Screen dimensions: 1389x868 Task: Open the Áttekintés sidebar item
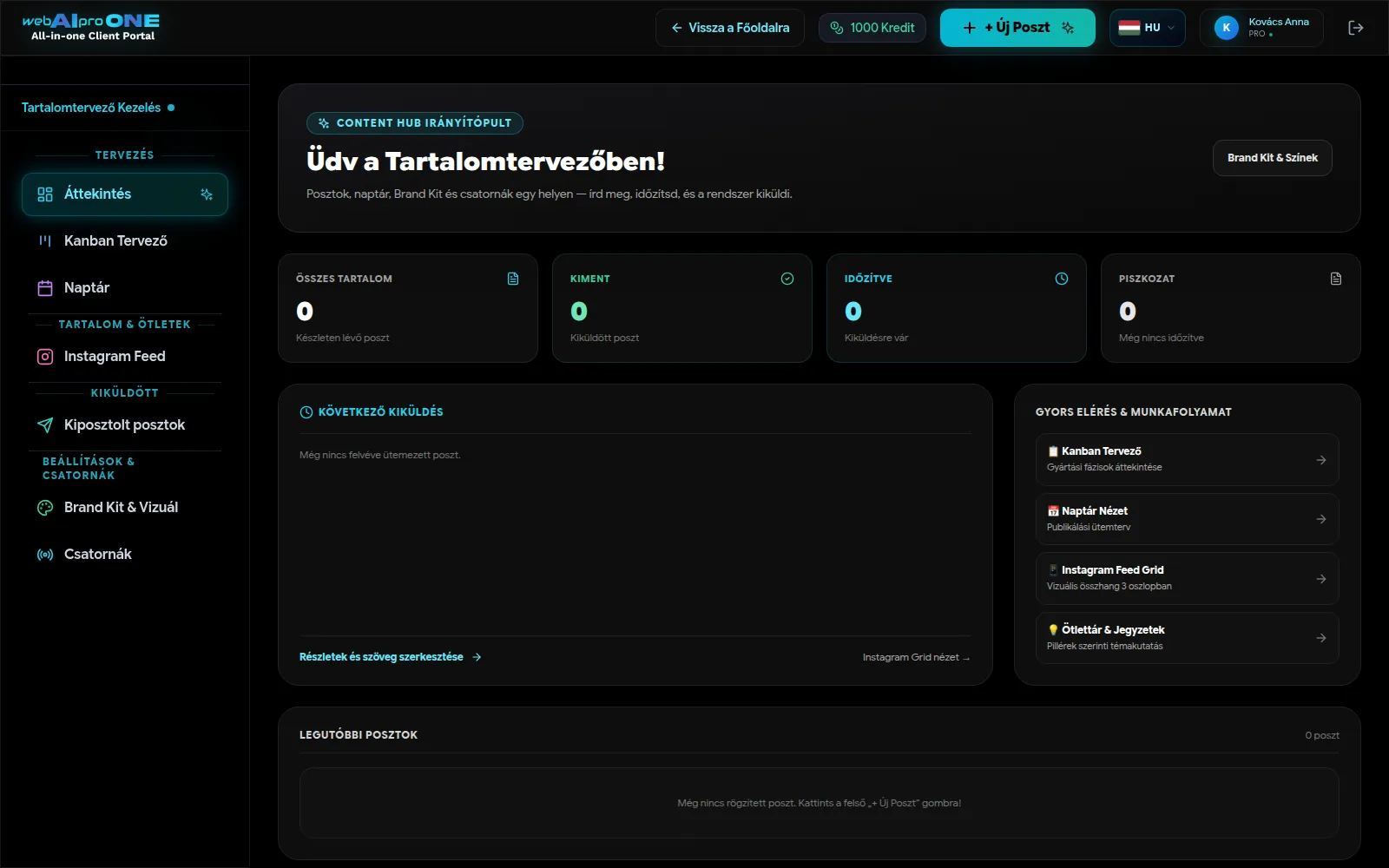click(125, 194)
